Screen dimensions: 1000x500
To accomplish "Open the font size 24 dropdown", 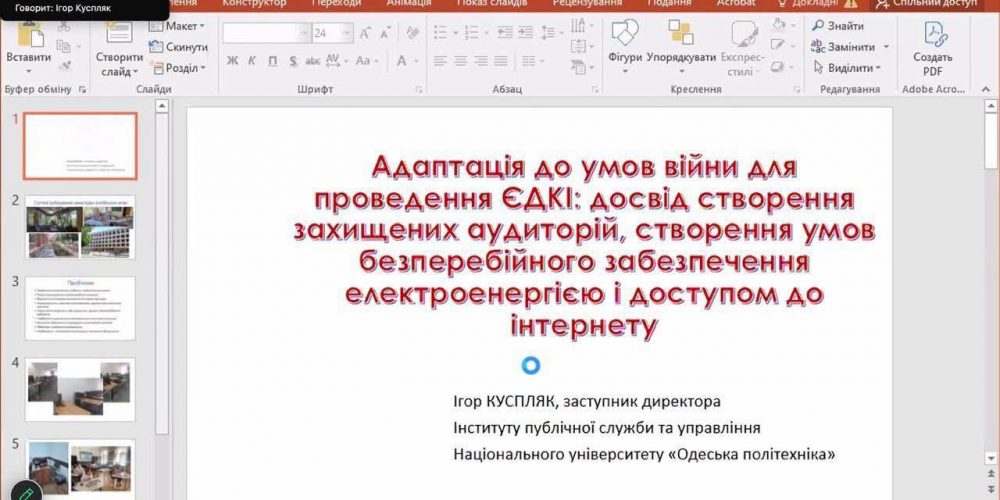I will click(x=347, y=33).
